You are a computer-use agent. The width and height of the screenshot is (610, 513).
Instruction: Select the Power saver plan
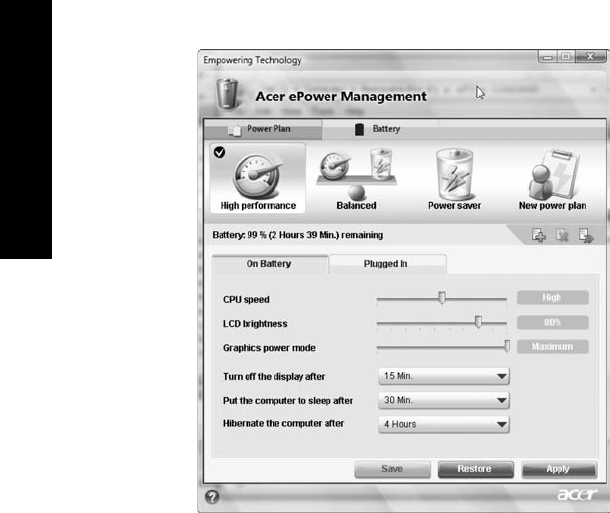[454, 179]
